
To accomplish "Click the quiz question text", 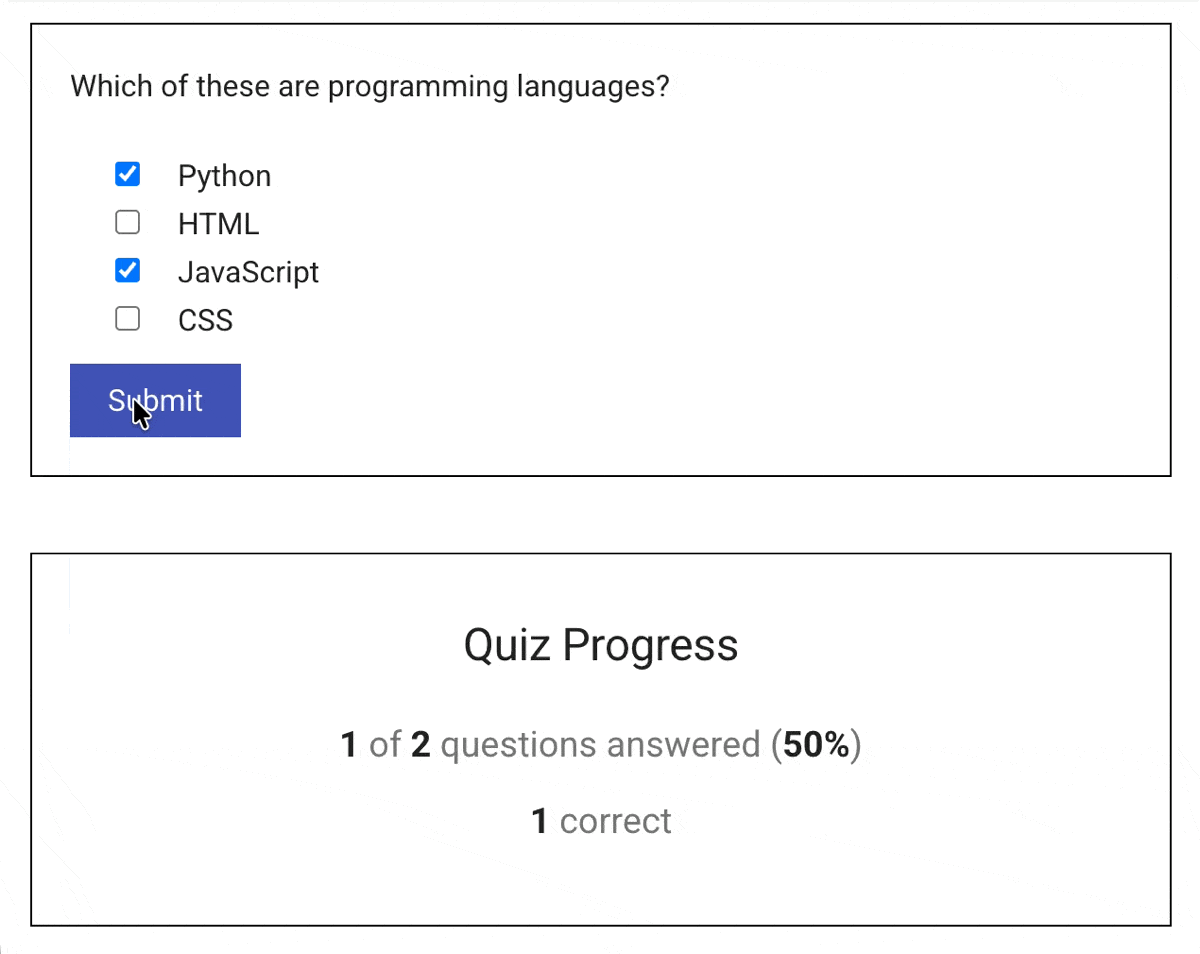I will pos(370,86).
